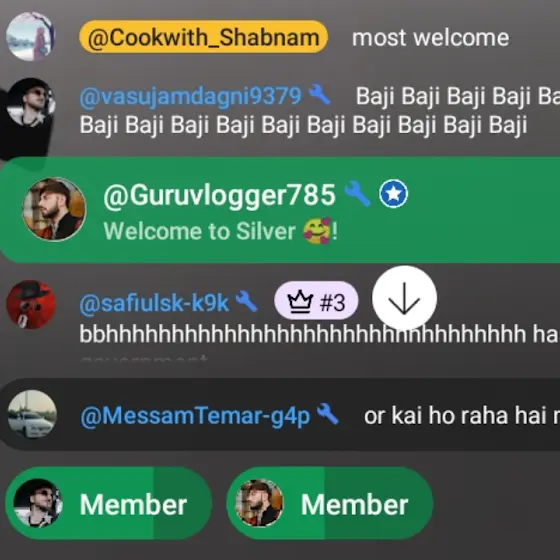Open @safiulsk-k9k username link
The width and height of the screenshot is (560, 560).
point(154,303)
